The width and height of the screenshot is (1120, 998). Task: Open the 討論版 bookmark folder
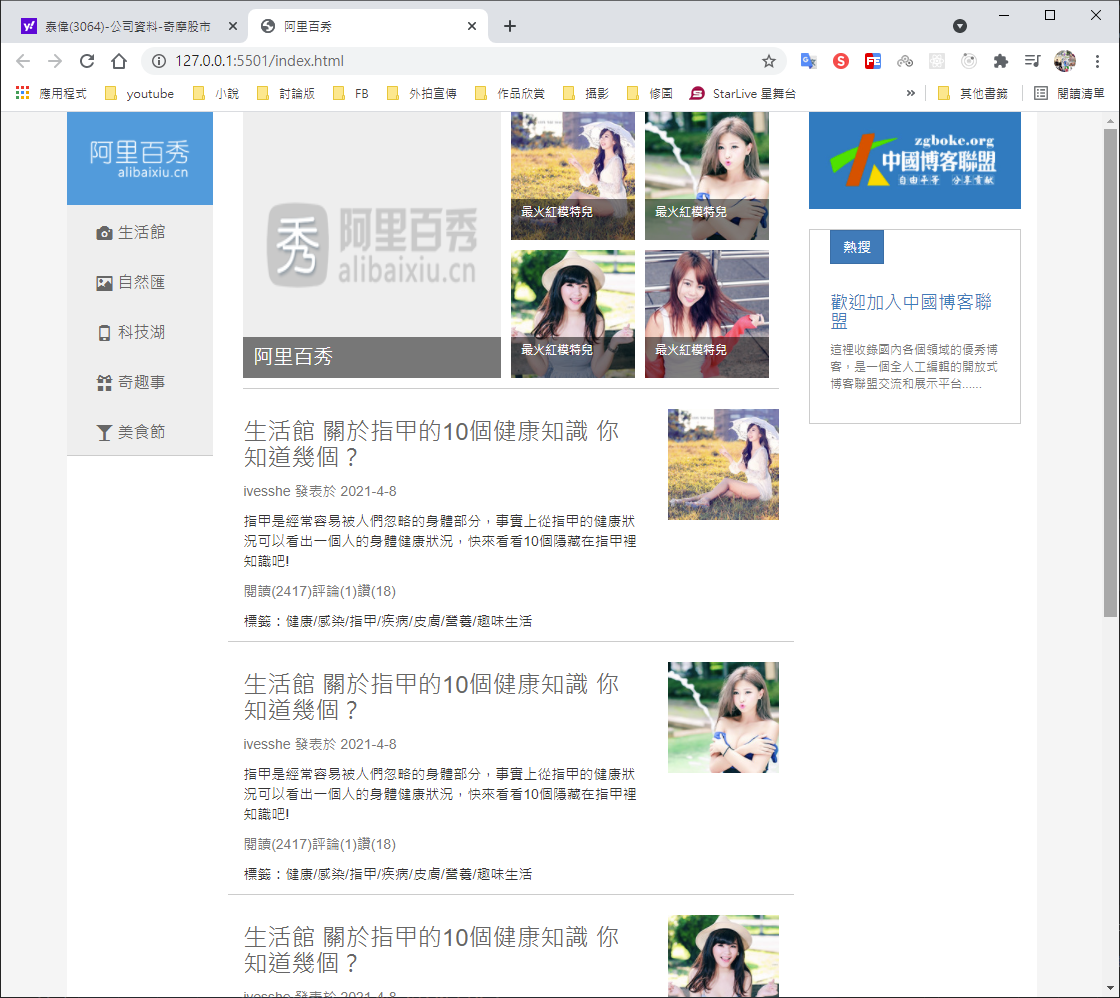click(x=286, y=94)
